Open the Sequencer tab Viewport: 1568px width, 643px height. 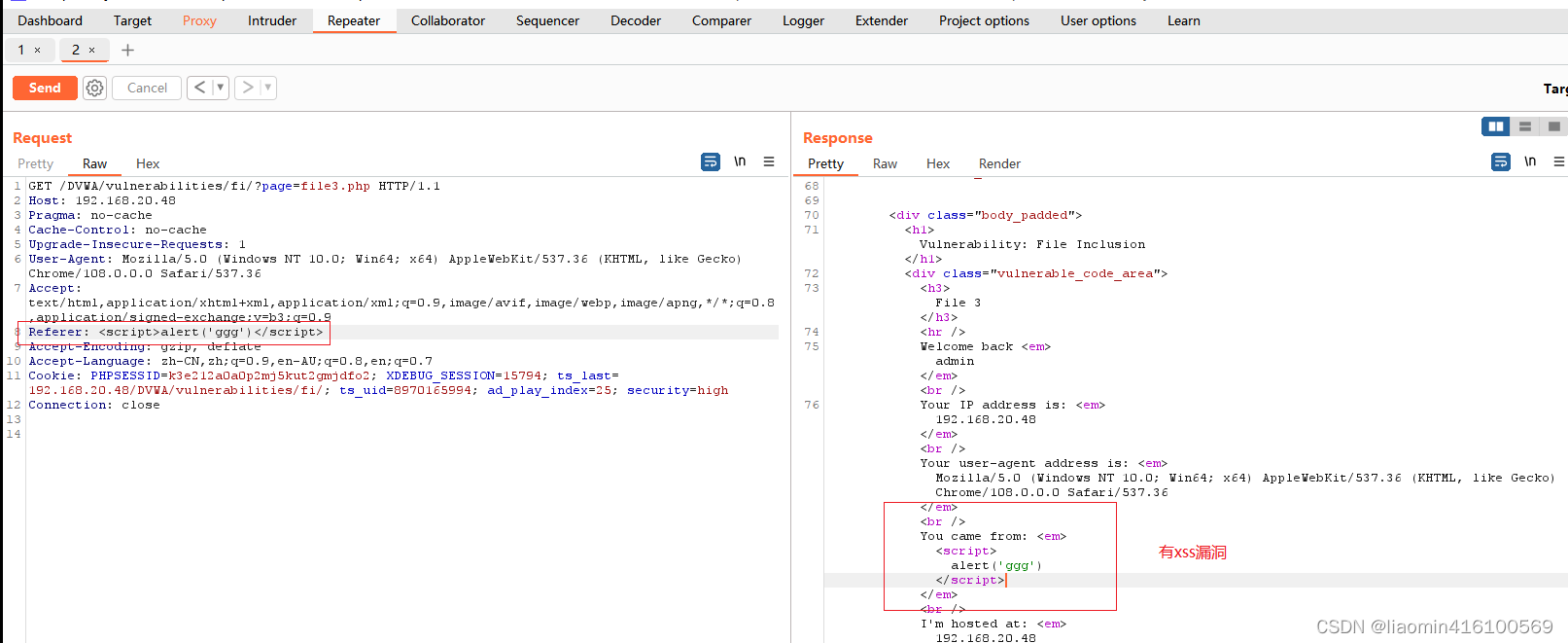[547, 20]
